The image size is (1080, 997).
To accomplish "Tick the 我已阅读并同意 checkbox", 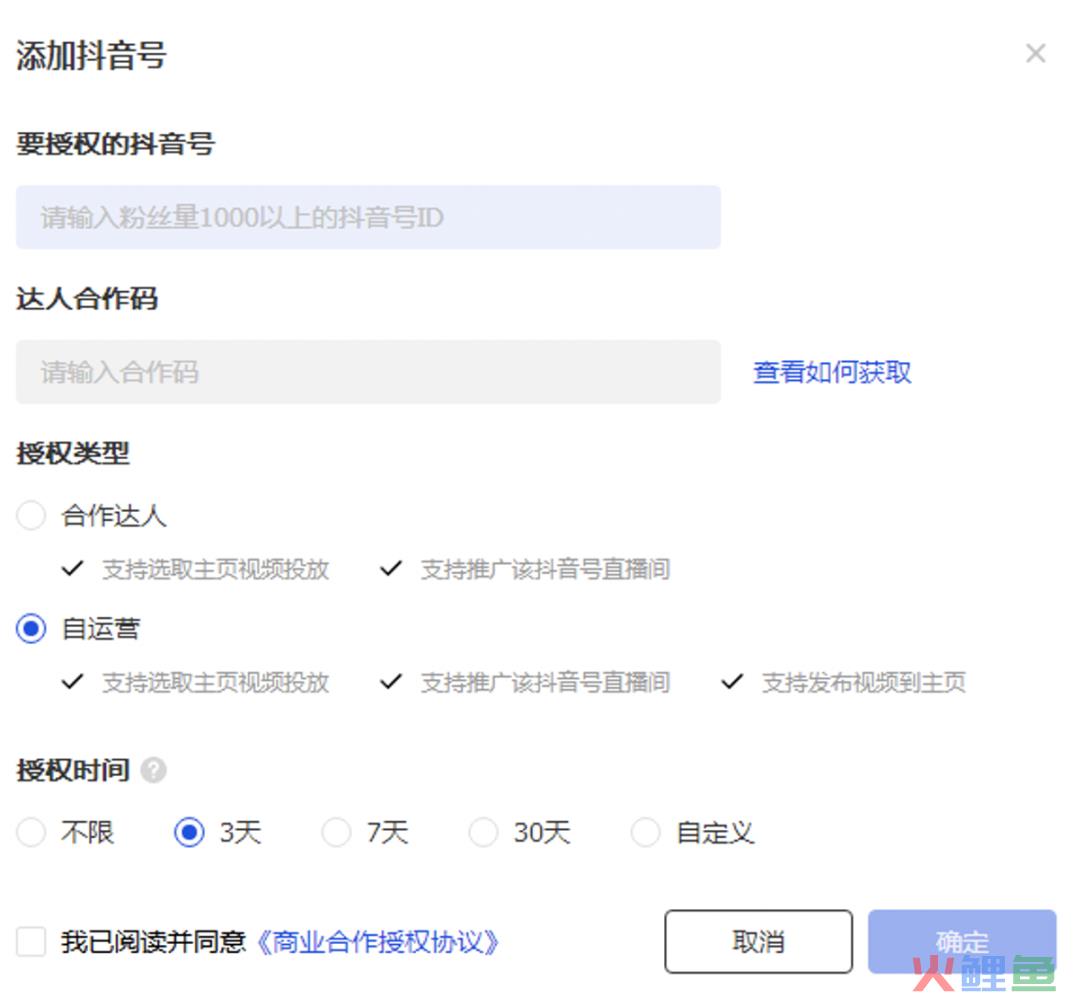I will click(x=31, y=941).
